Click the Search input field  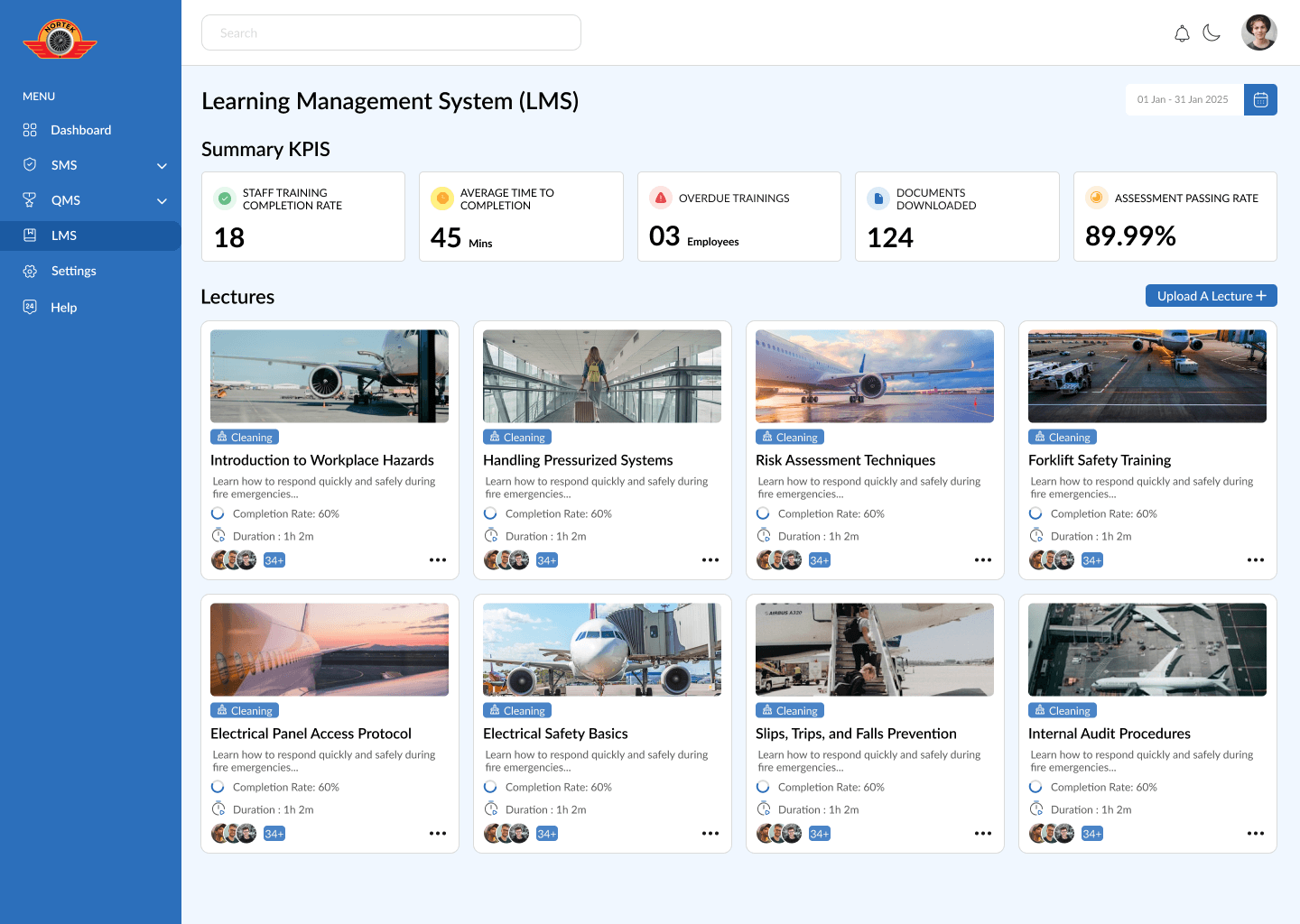pyautogui.click(x=391, y=32)
